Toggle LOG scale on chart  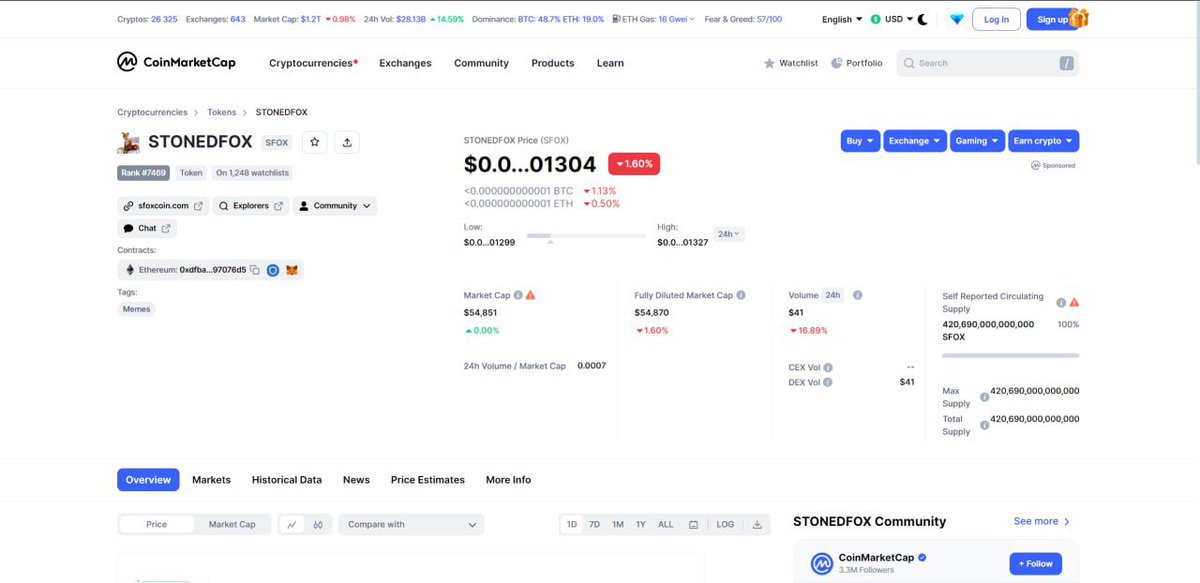[725, 524]
